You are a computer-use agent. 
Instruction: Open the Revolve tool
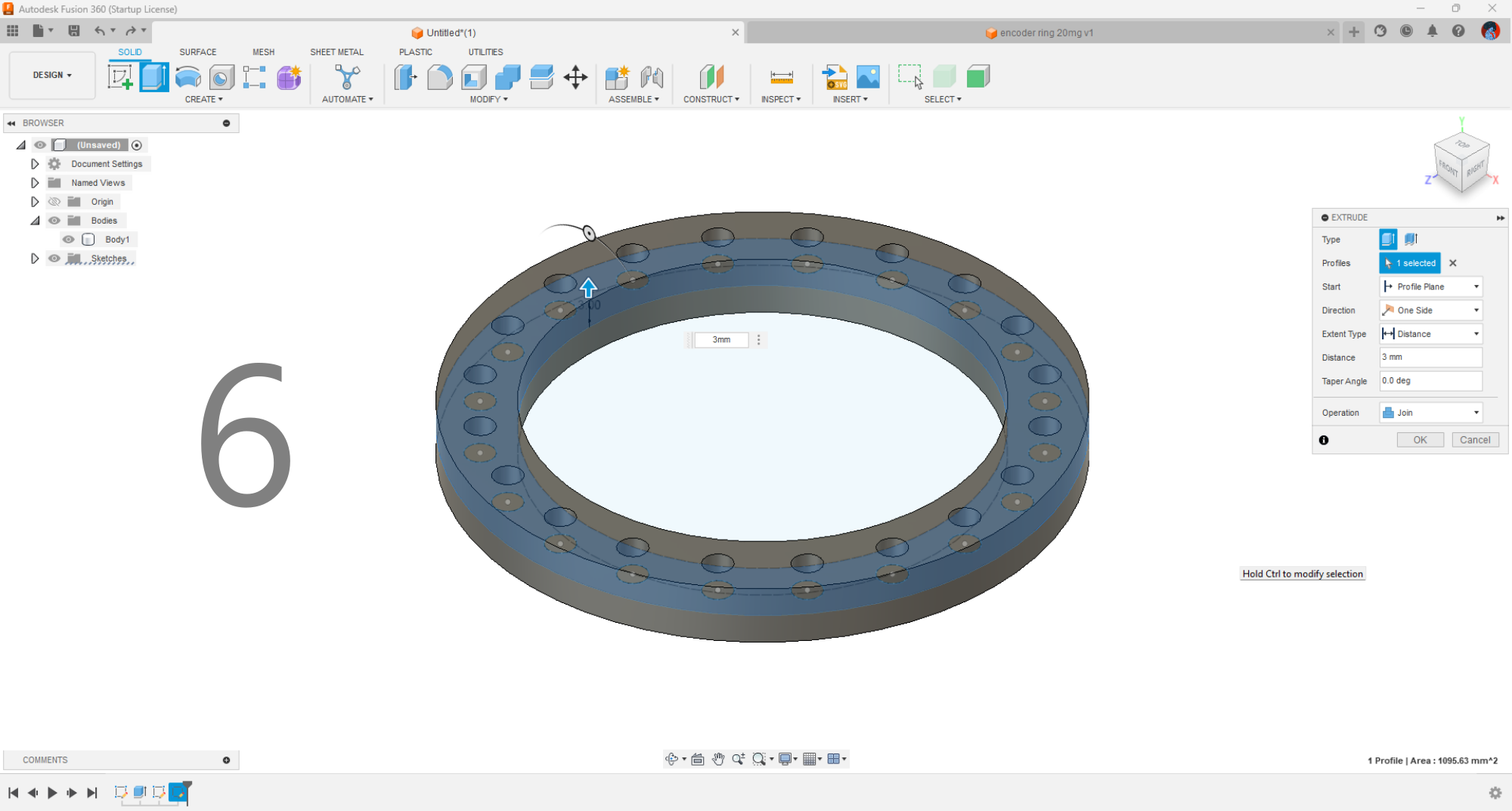click(187, 76)
